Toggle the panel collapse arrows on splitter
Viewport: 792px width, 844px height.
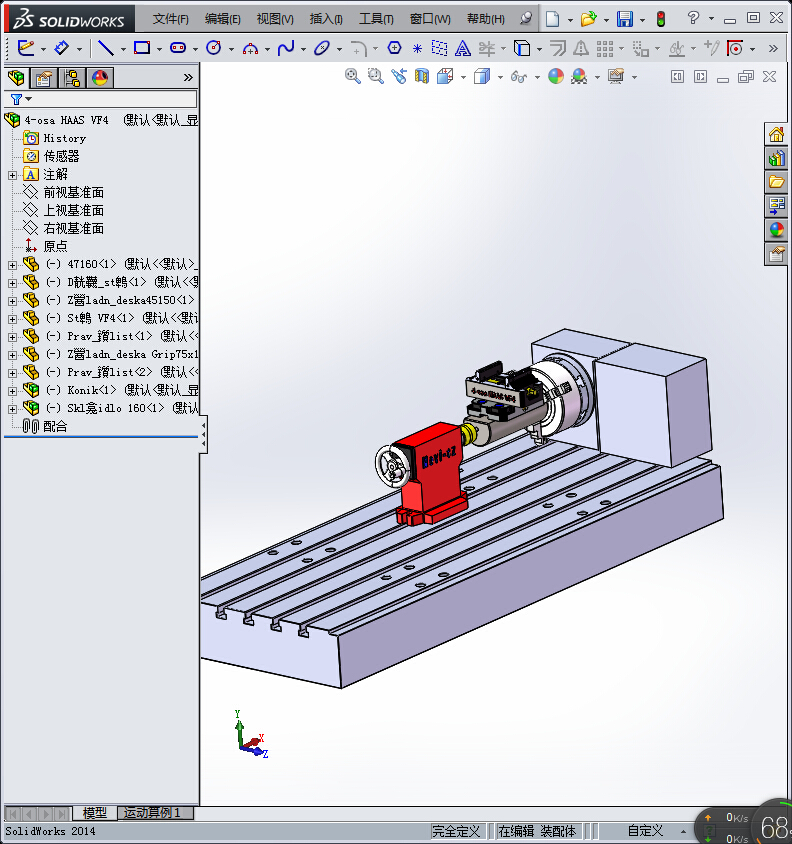tap(204, 434)
